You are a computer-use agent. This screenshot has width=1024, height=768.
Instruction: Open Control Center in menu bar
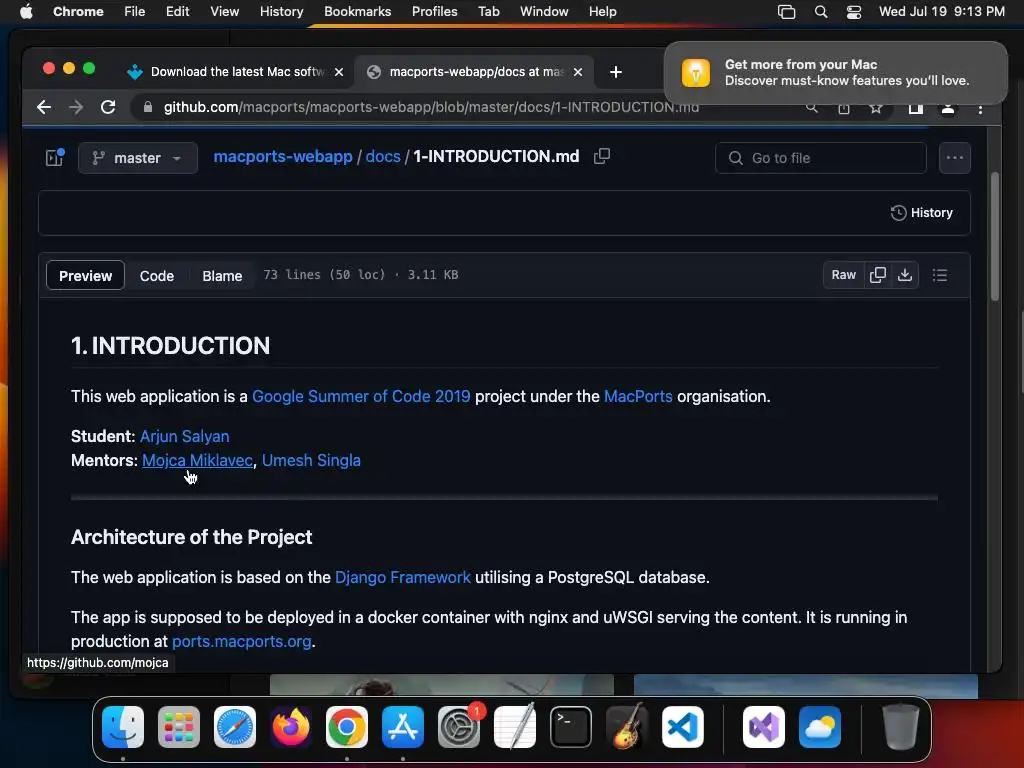pyautogui.click(x=854, y=12)
